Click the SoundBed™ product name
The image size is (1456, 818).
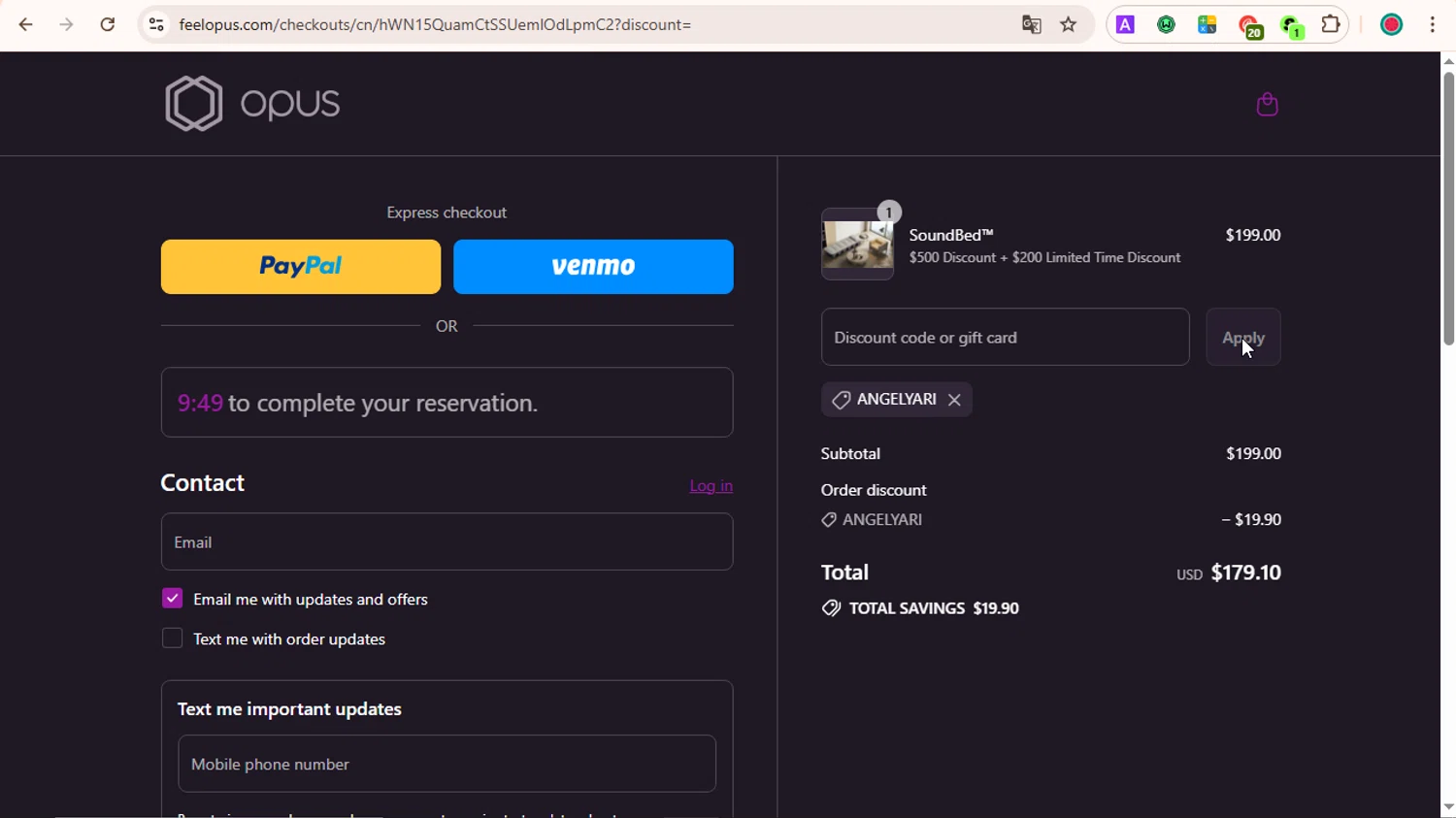[x=951, y=235]
